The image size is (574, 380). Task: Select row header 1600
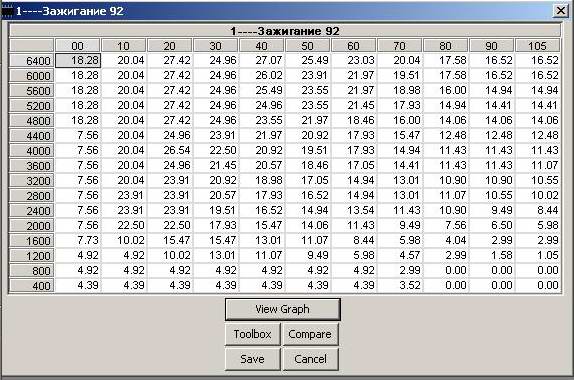pyautogui.click(x=32, y=241)
